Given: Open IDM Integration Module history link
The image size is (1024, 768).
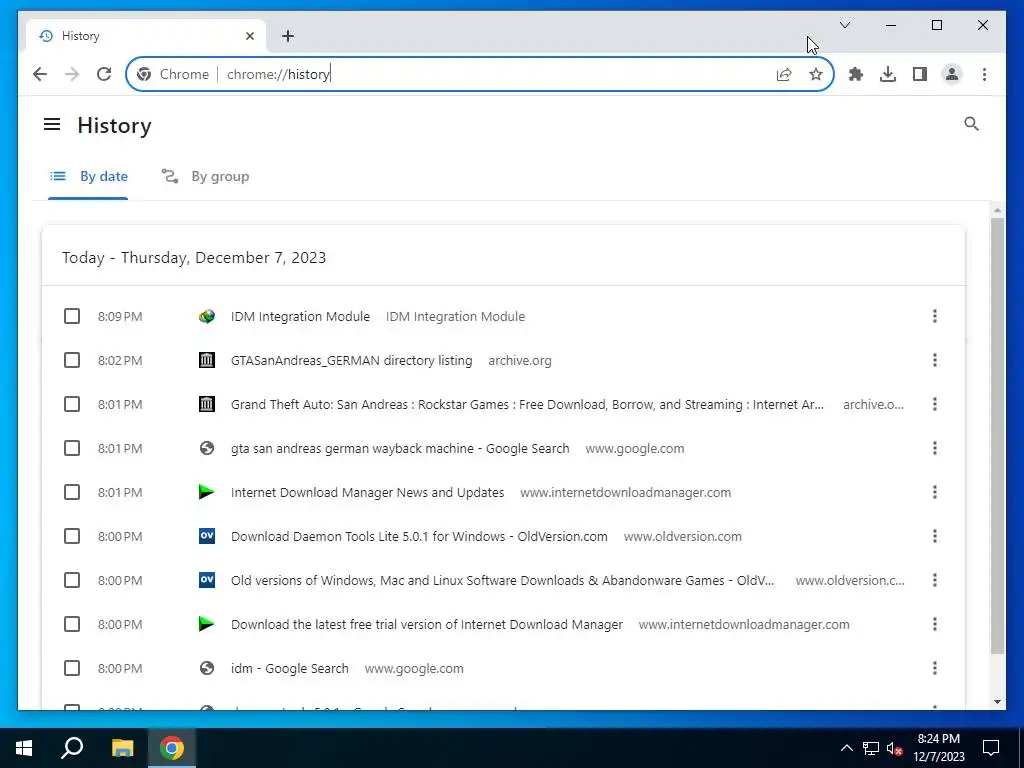Looking at the screenshot, I should pos(300,316).
